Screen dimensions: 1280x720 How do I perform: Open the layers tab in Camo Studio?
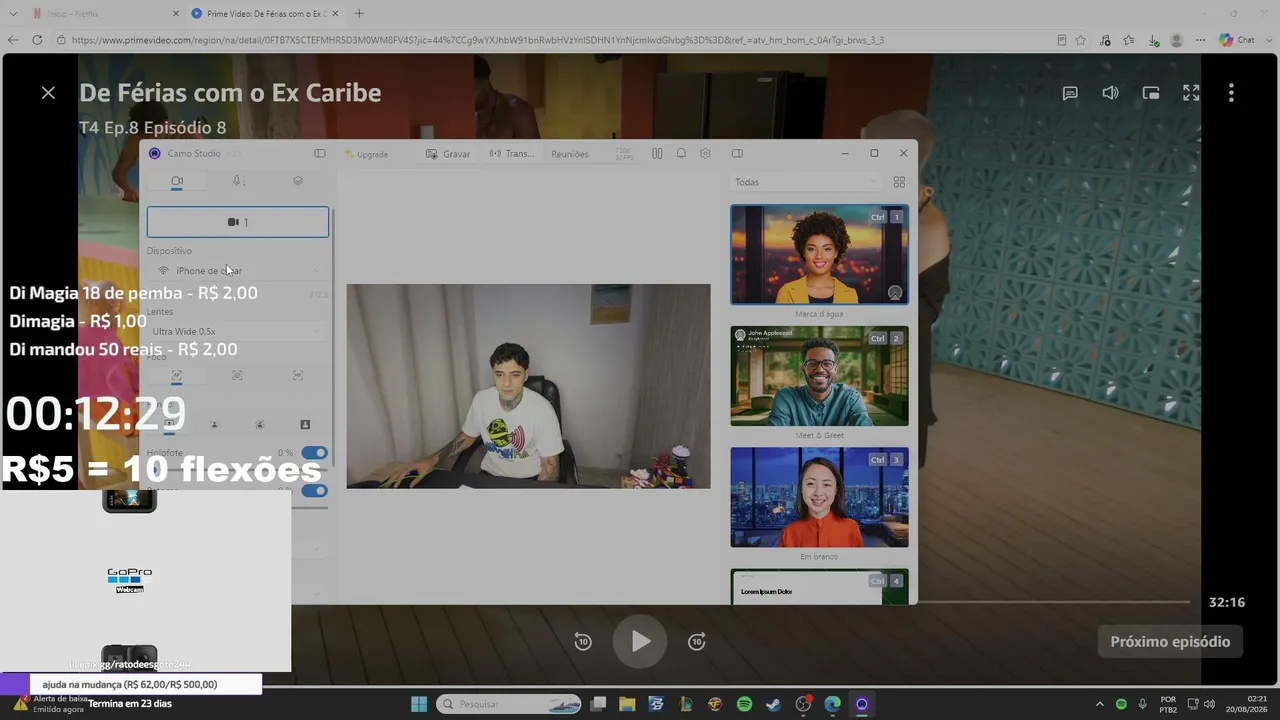click(x=297, y=181)
